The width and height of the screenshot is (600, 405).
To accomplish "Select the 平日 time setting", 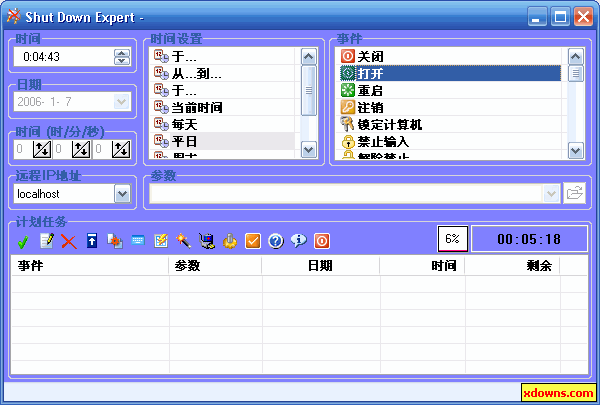I will (224, 142).
